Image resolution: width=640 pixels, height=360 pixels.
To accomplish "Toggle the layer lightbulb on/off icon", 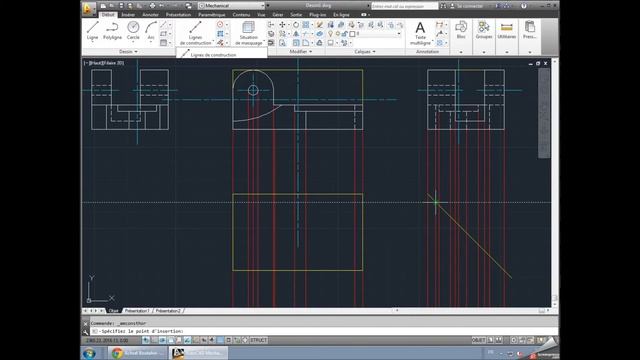I will pos(330,34).
